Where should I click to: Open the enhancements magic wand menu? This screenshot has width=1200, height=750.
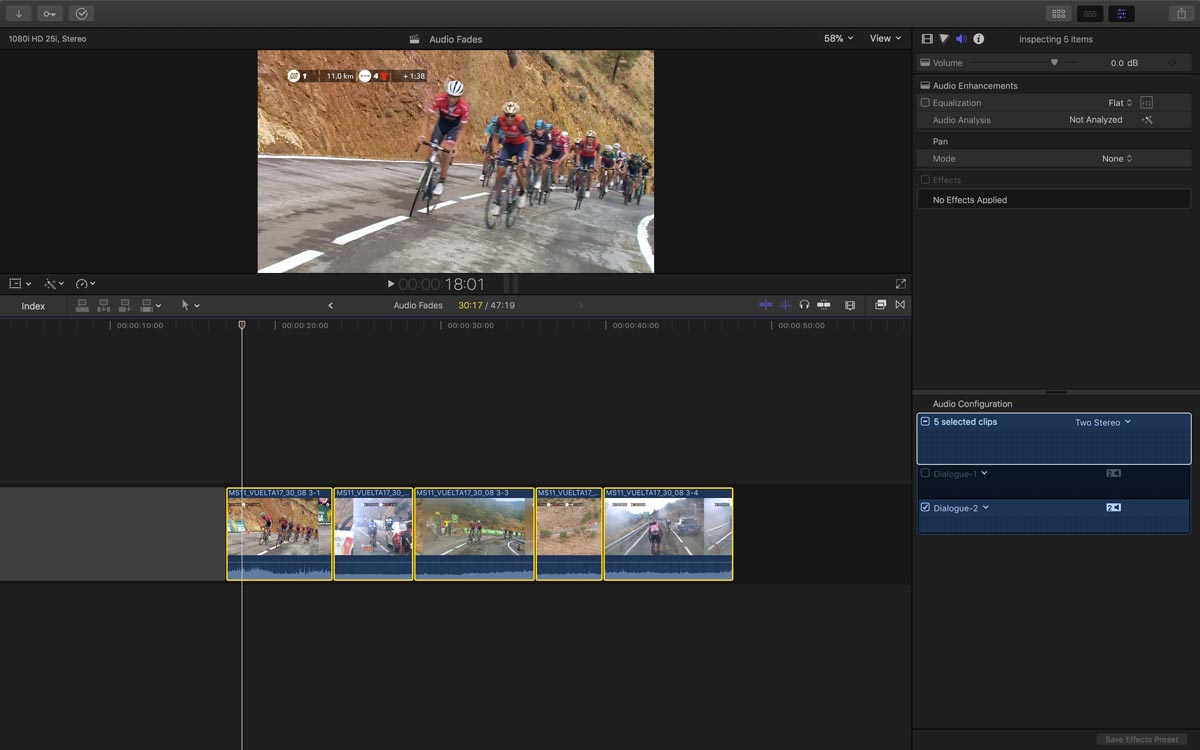[53, 284]
